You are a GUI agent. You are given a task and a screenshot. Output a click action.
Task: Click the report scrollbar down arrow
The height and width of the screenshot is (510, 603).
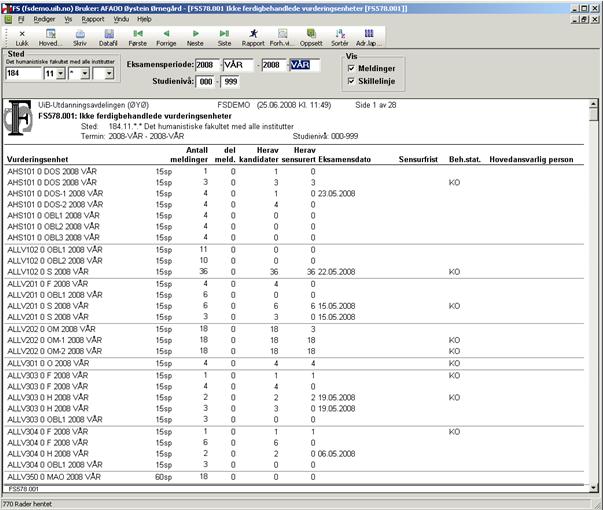pyautogui.click(x=593, y=488)
